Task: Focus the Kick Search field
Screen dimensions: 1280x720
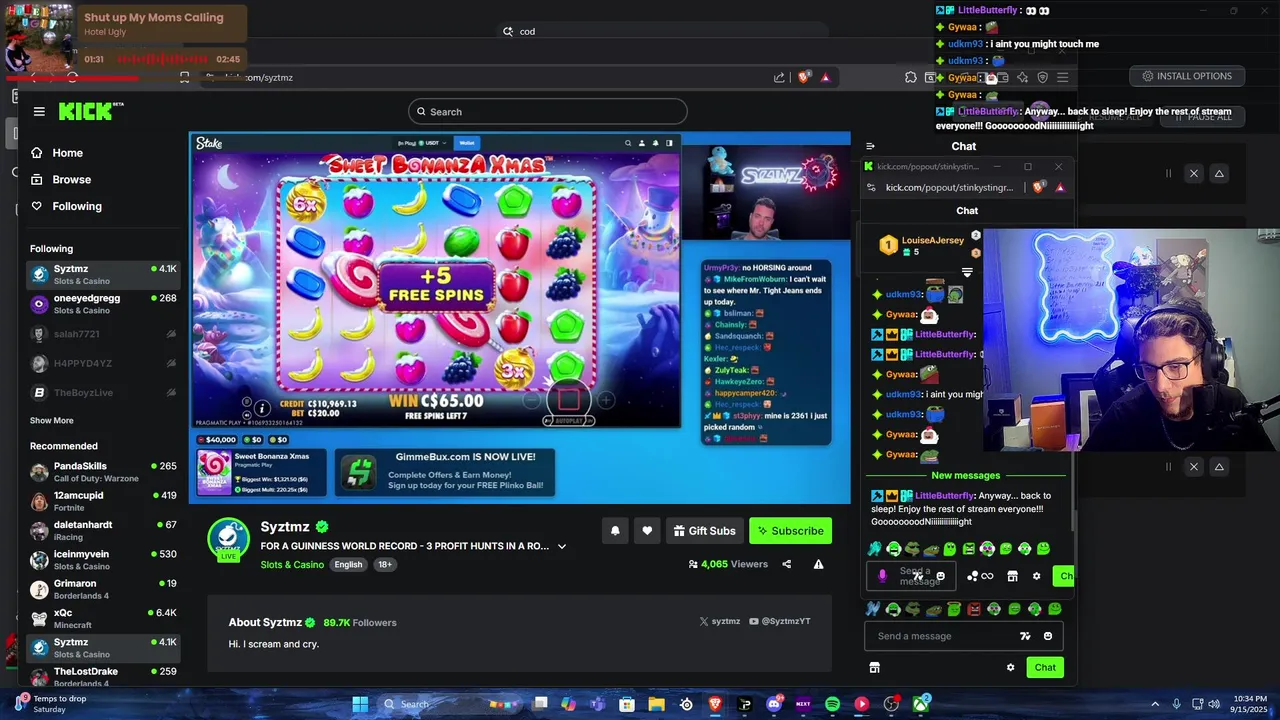Action: click(x=548, y=112)
